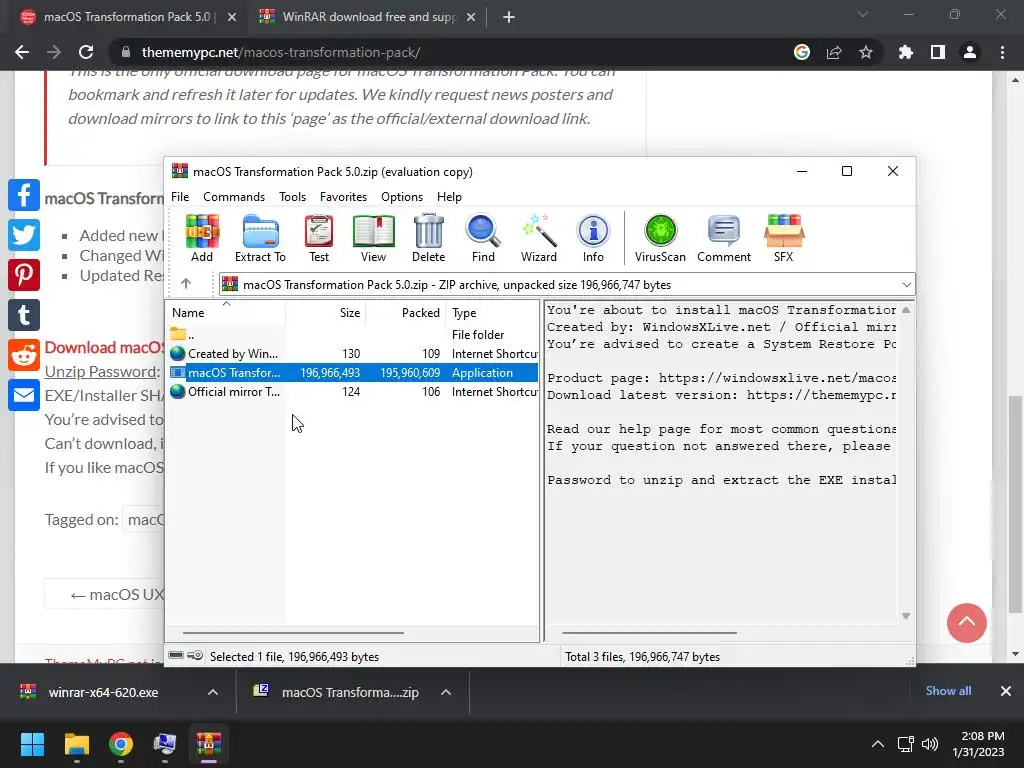Expand macOS Transforma zip download options chevron
1024x768 pixels.
coord(446,692)
